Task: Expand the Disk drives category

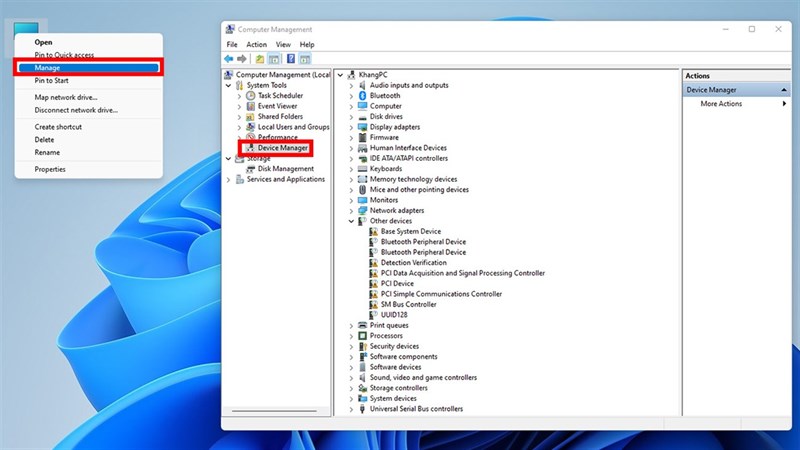Action: pos(351,117)
